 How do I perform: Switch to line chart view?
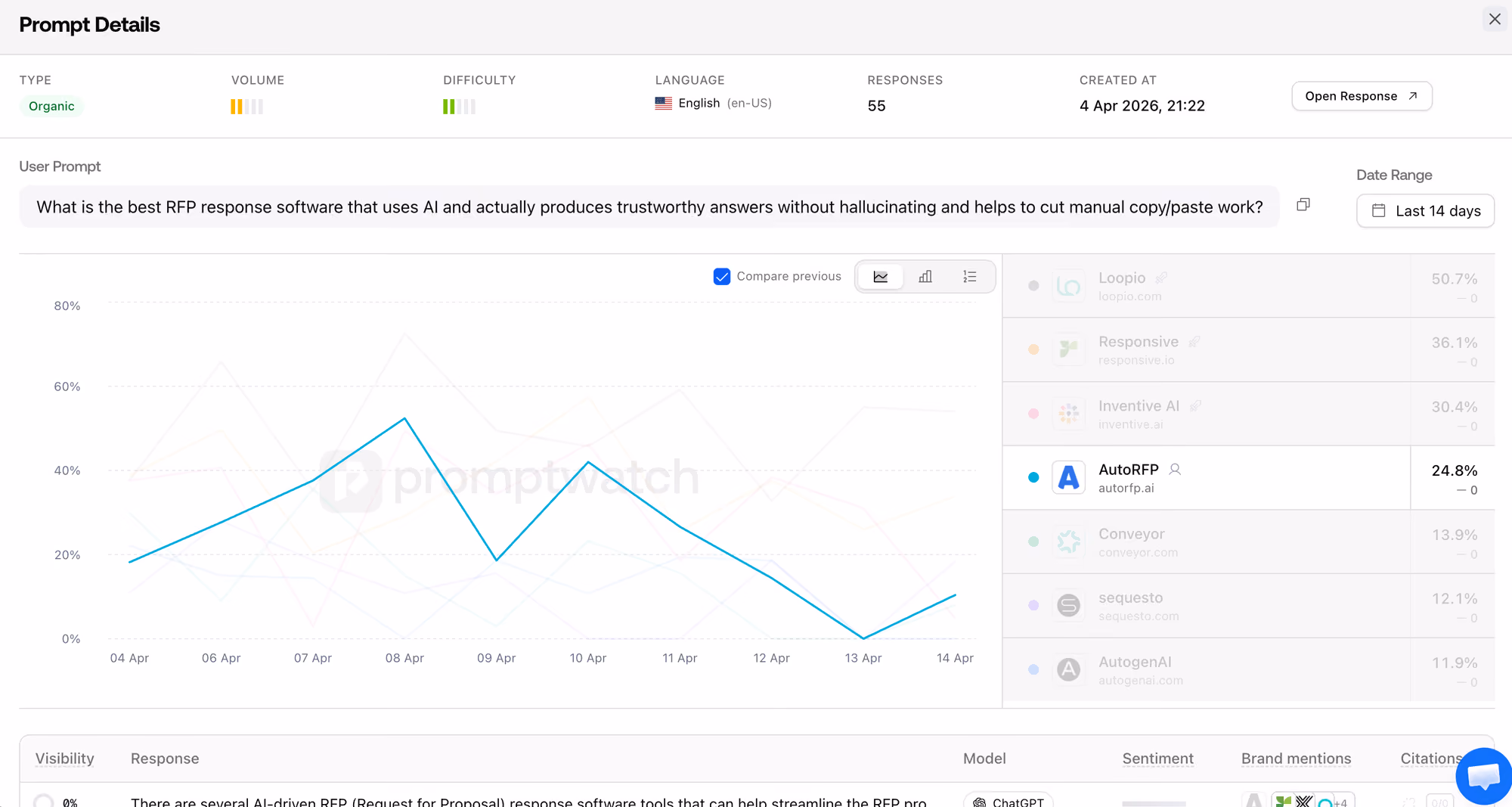click(x=881, y=277)
